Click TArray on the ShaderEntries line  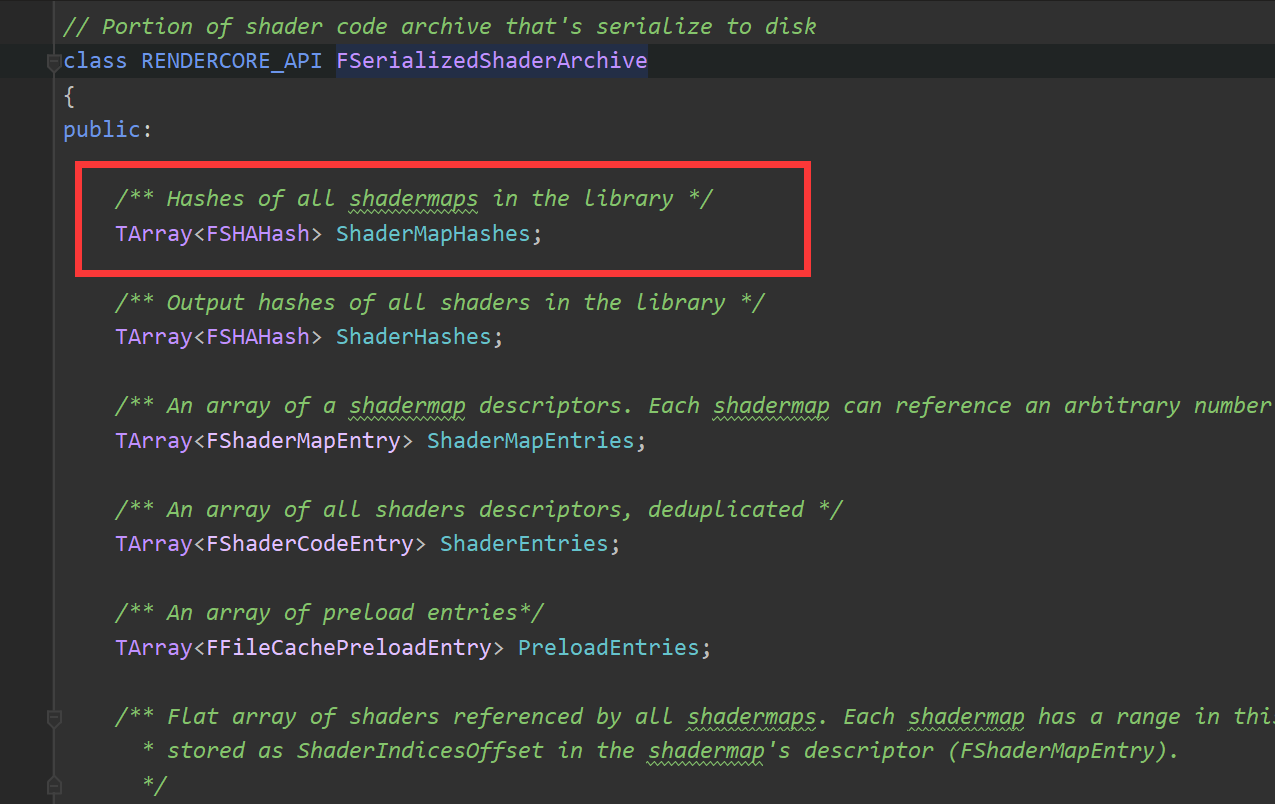[154, 544]
